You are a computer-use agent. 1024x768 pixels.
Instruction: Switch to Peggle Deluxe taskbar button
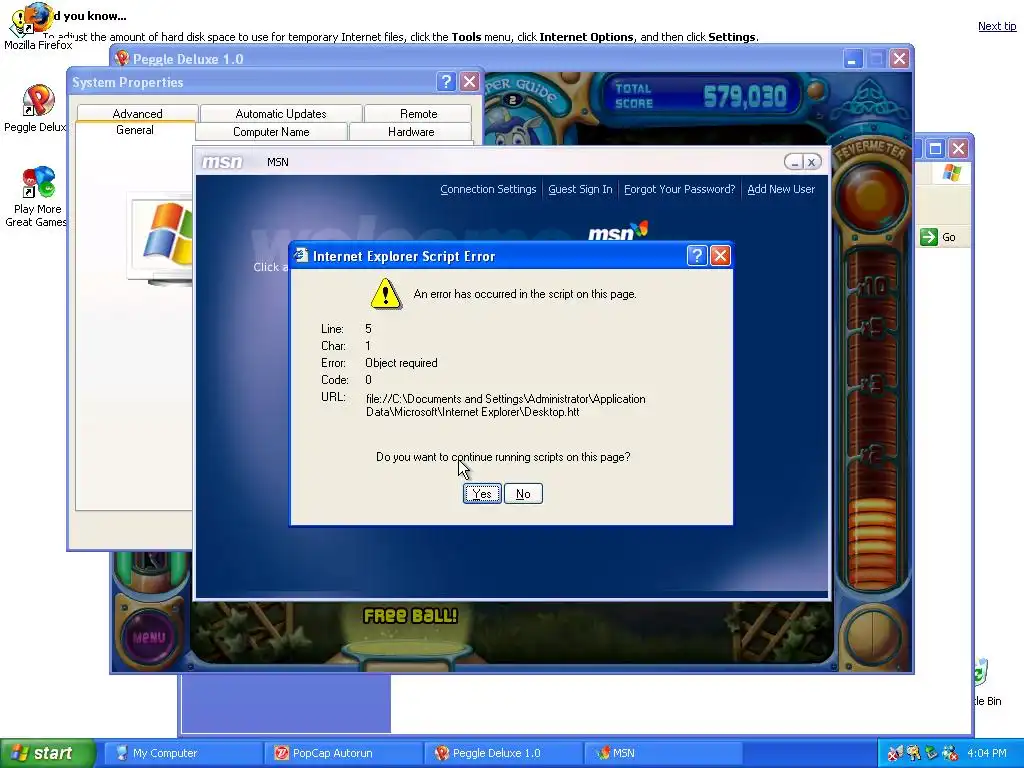504,753
